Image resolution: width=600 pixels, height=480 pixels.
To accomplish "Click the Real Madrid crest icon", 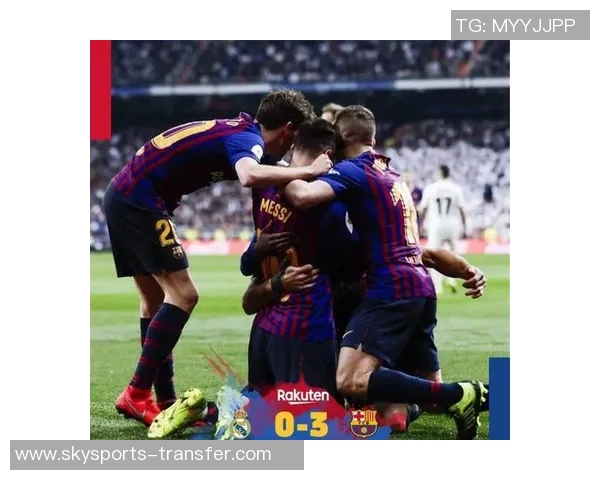I will (241, 424).
